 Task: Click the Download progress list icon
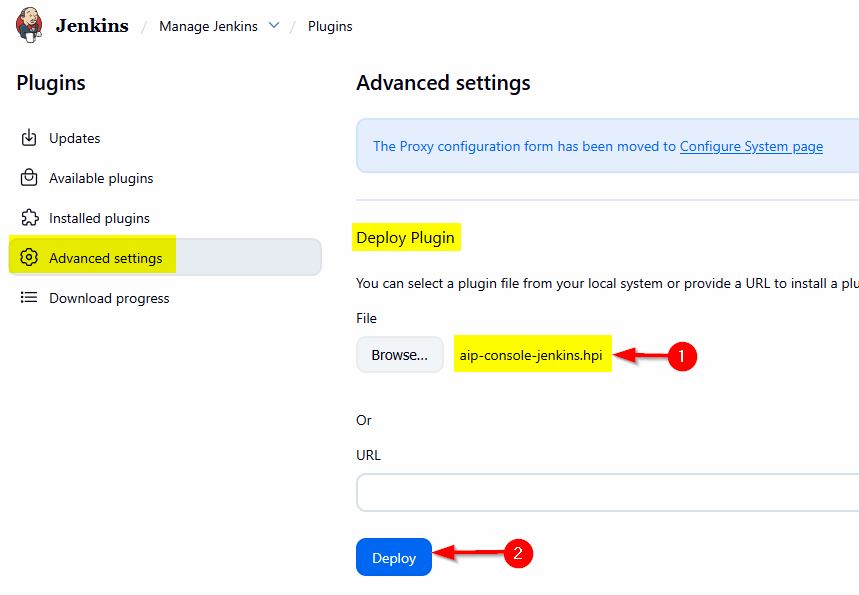click(x=29, y=298)
